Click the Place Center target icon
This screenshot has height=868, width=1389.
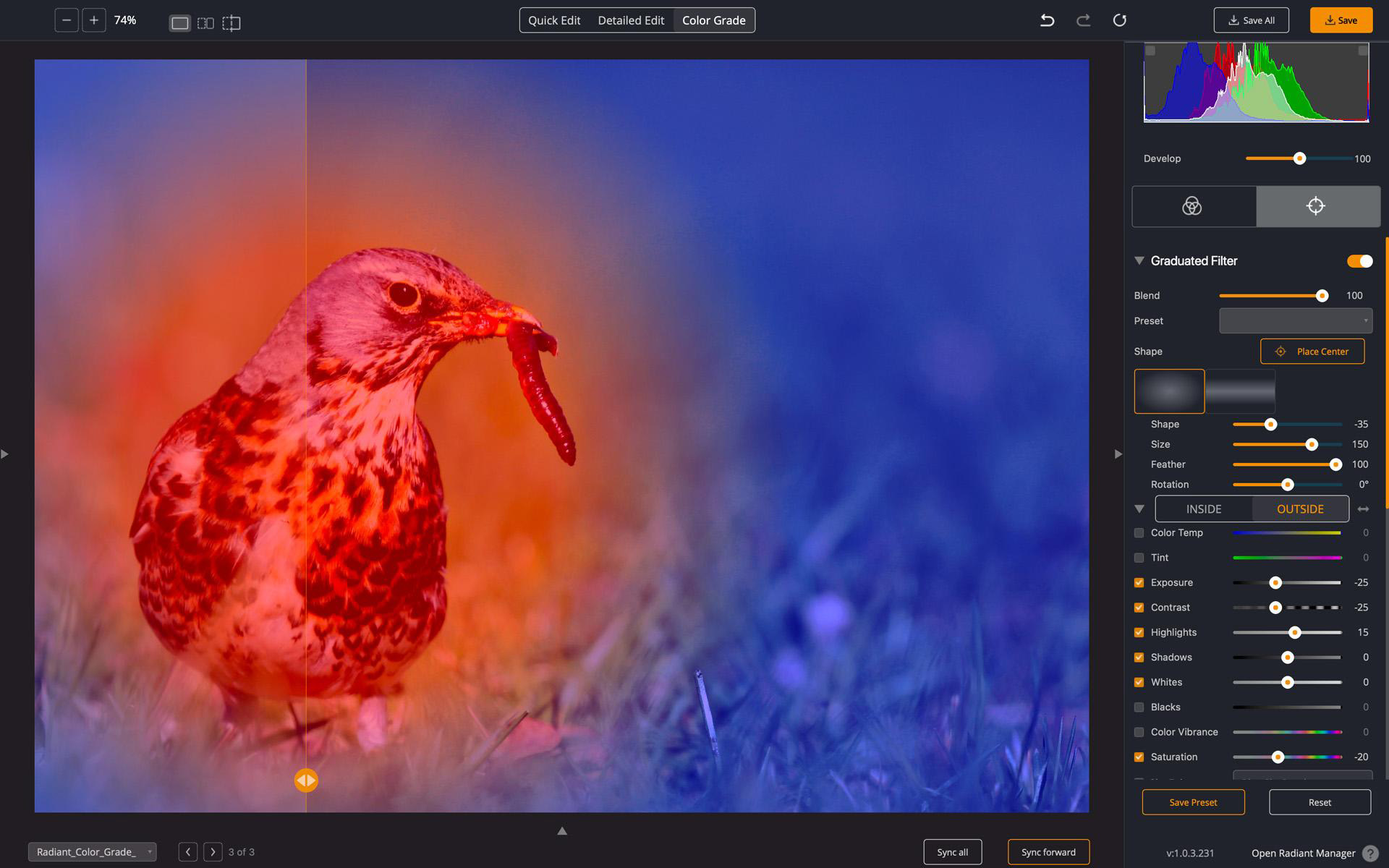1280,352
